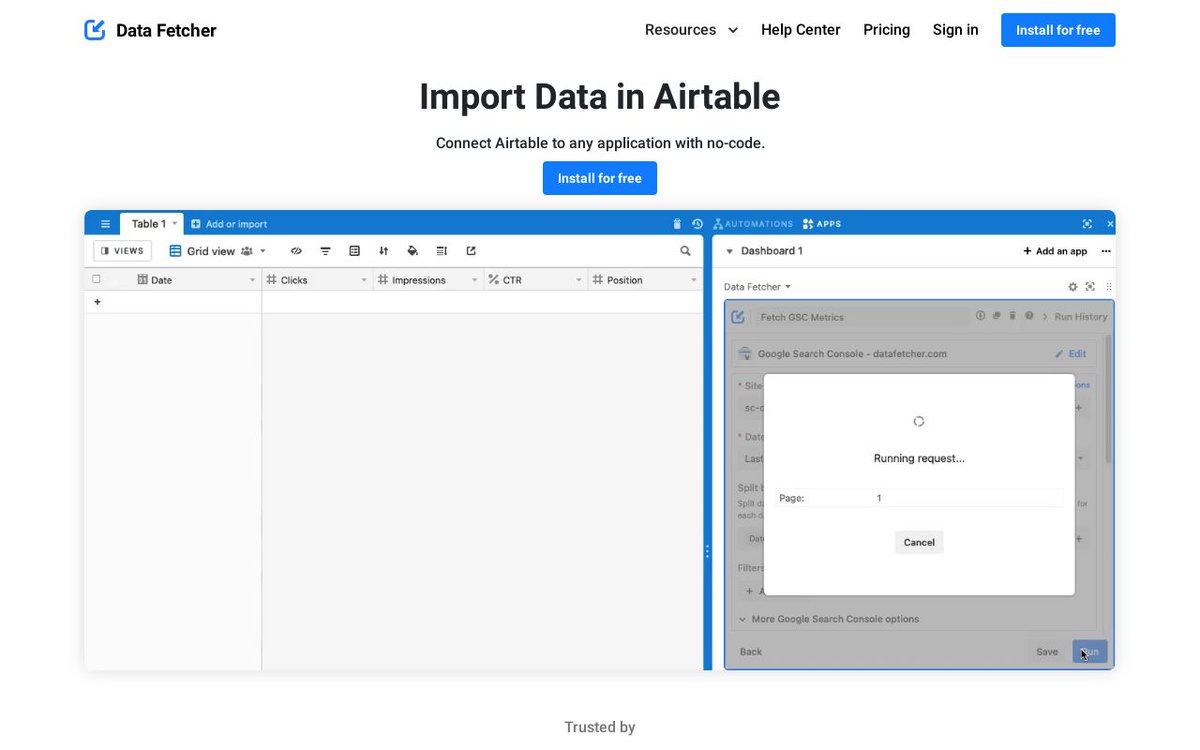Open the Airtable hamburger menu icon
1200x750 pixels.
[x=105, y=224]
